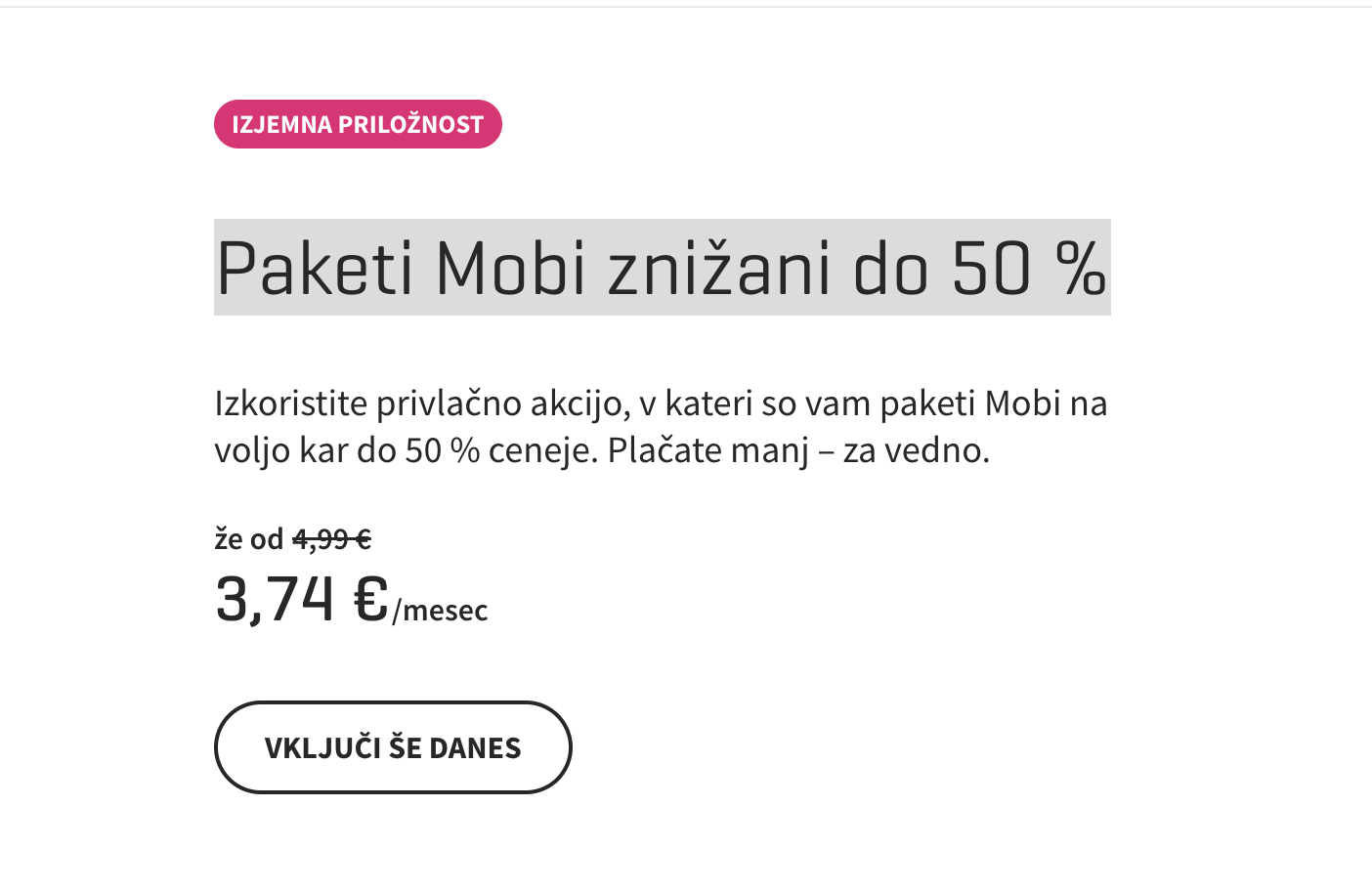Select the IZJEMNA PRILOŽNOST pink badge
The image size is (1372, 891).
point(358,124)
